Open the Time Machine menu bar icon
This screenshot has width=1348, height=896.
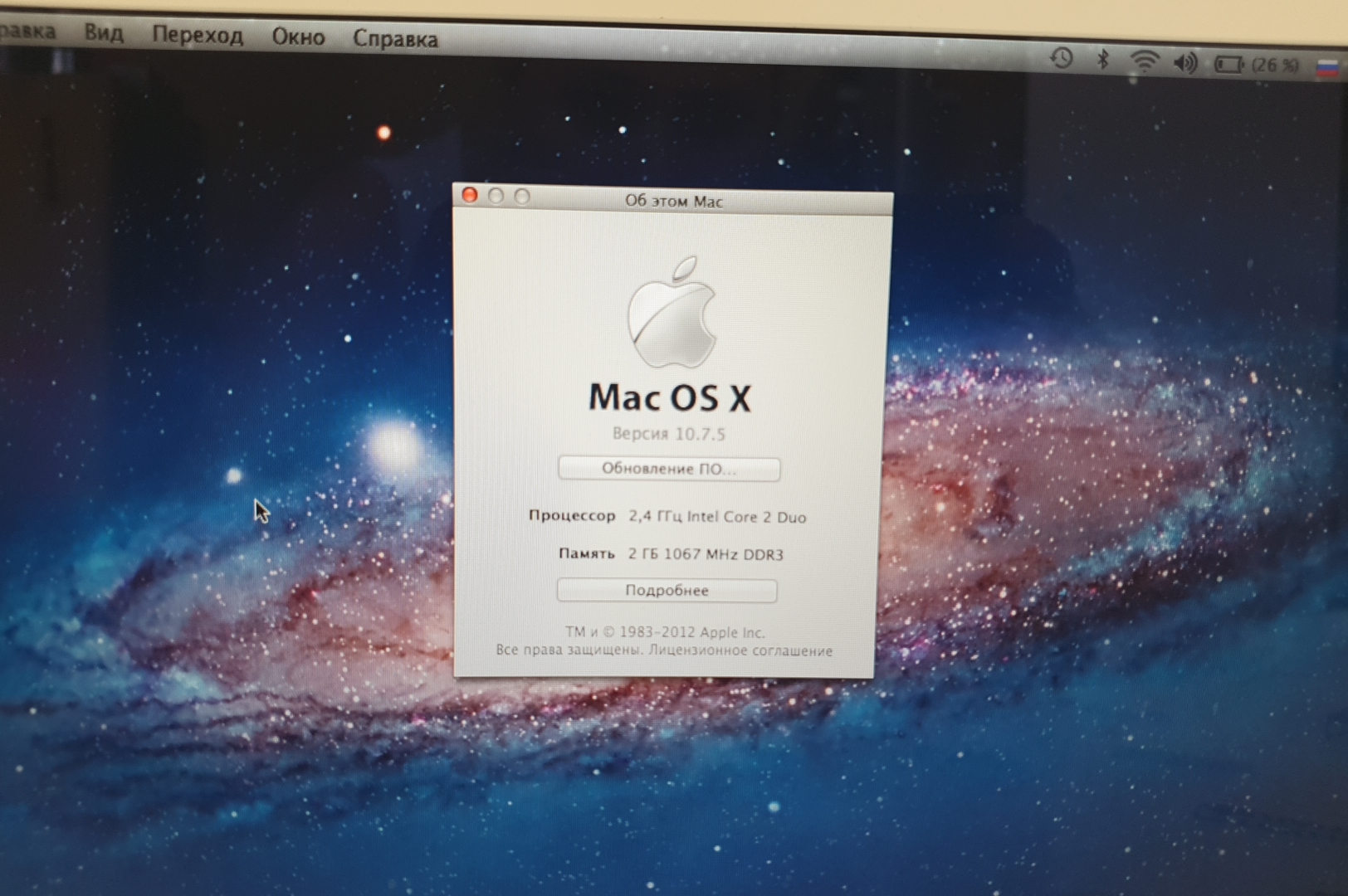tap(1062, 58)
